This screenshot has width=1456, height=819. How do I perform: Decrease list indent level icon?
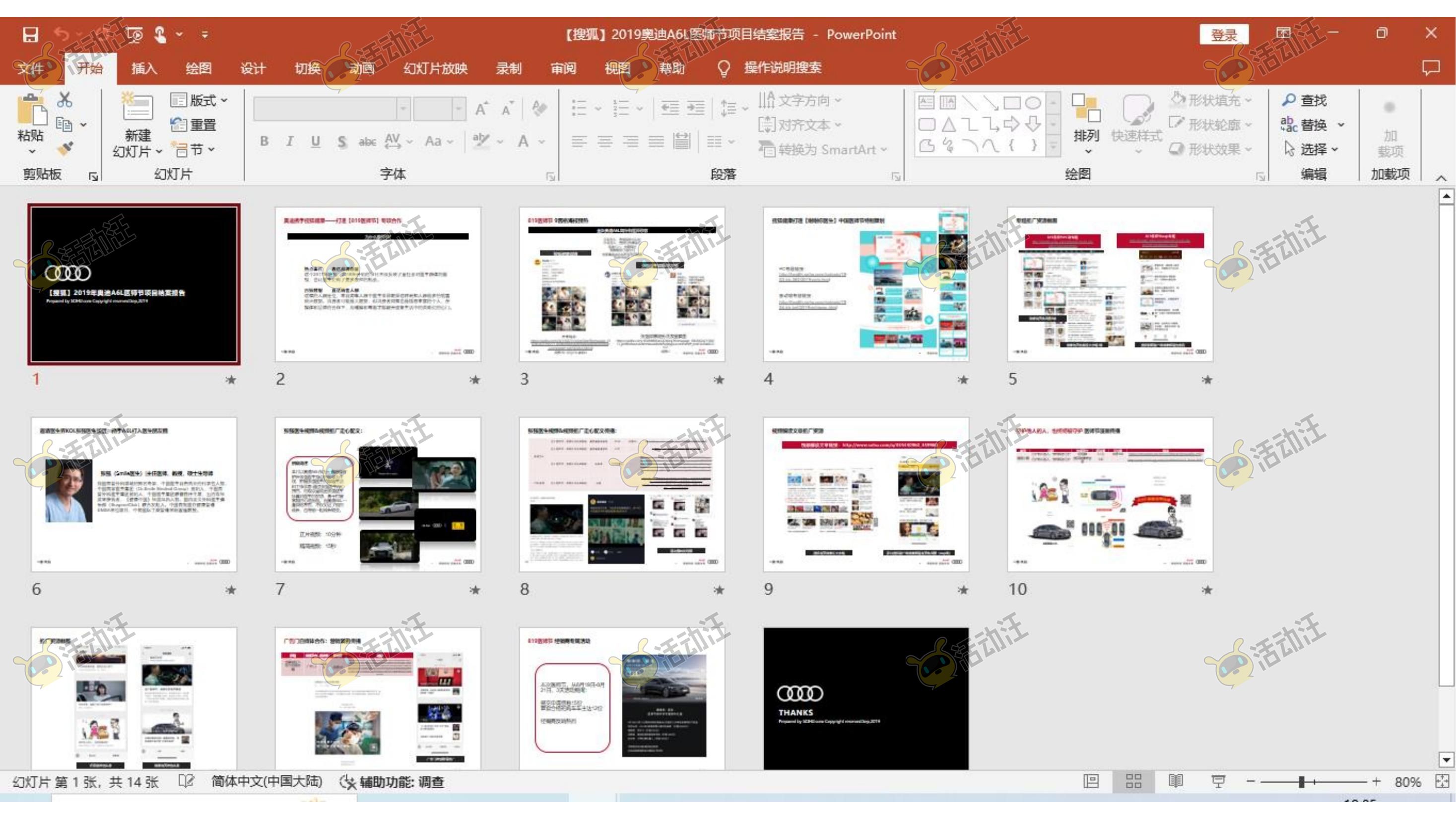tap(670, 107)
